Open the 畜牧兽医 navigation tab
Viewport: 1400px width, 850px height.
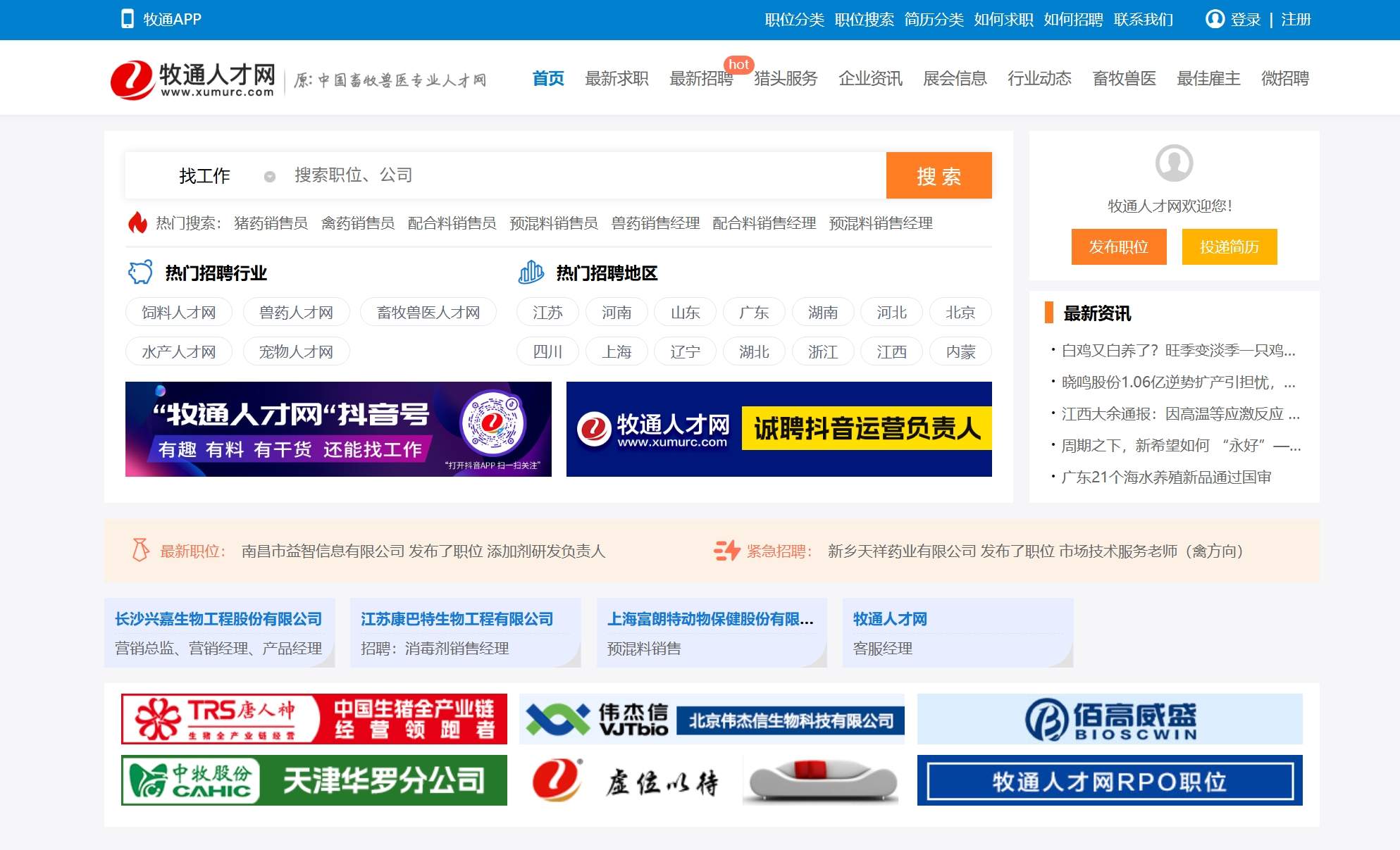(1124, 78)
